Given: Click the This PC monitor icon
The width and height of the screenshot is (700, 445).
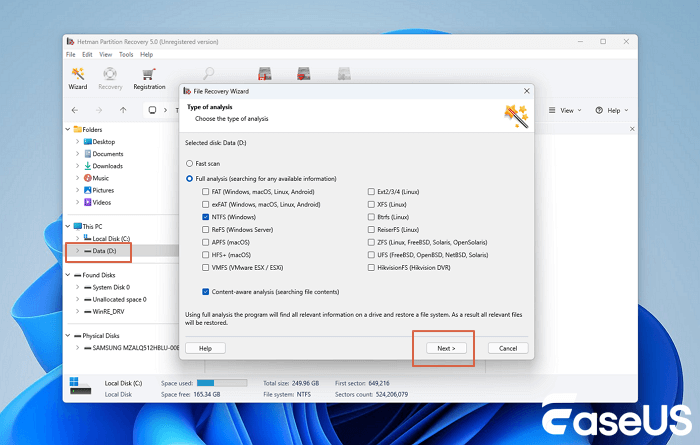Looking at the screenshot, I should coord(78,226).
